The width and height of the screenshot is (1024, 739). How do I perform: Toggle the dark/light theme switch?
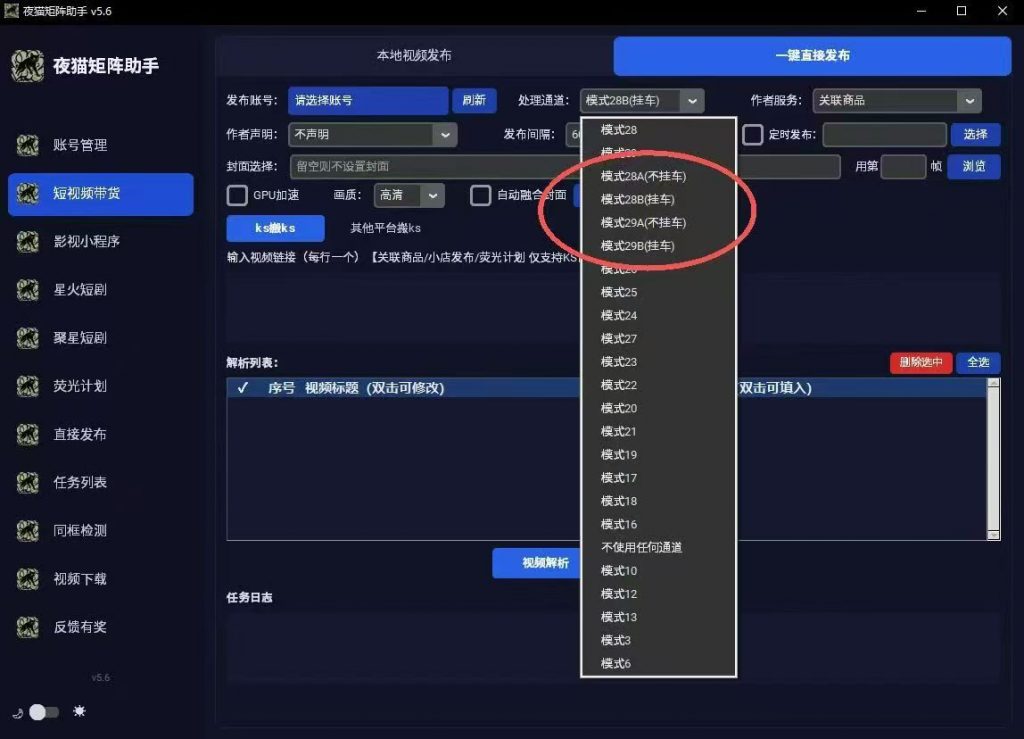pyautogui.click(x=44, y=712)
